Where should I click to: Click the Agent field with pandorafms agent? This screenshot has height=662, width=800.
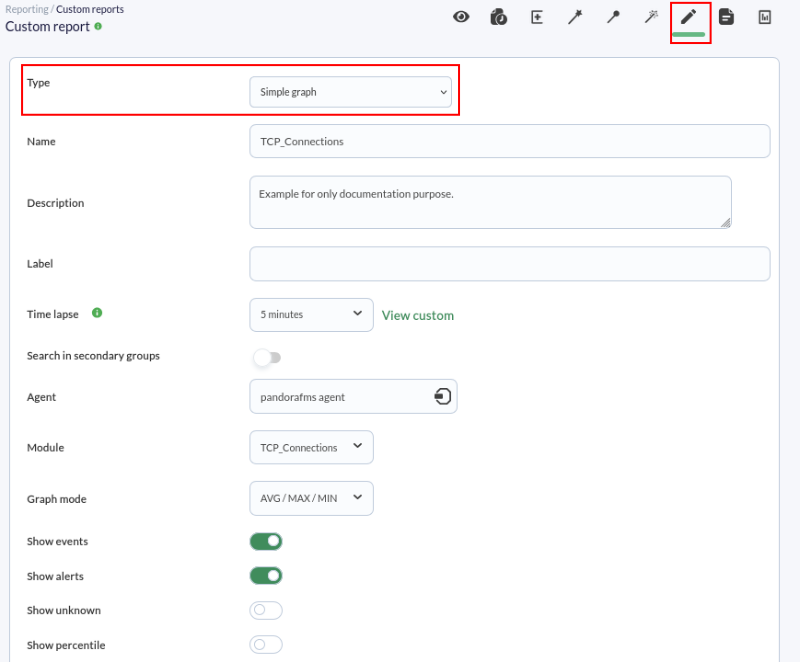tap(353, 396)
